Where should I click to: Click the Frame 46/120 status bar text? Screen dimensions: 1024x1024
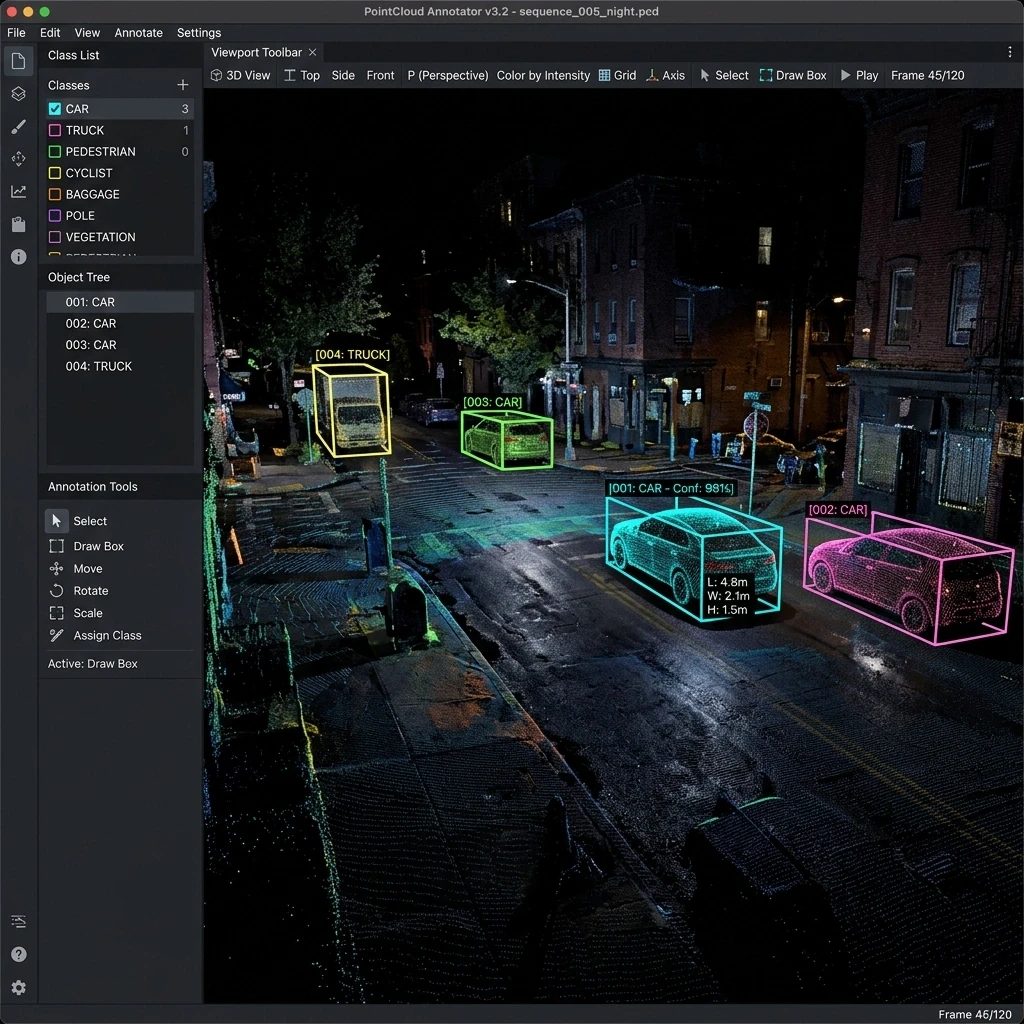[974, 1015]
